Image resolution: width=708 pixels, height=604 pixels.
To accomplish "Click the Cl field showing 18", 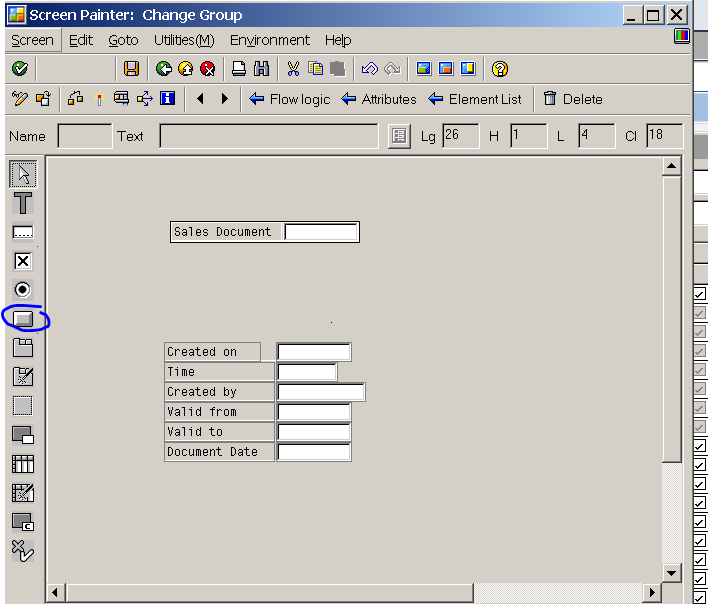I will click(x=664, y=136).
